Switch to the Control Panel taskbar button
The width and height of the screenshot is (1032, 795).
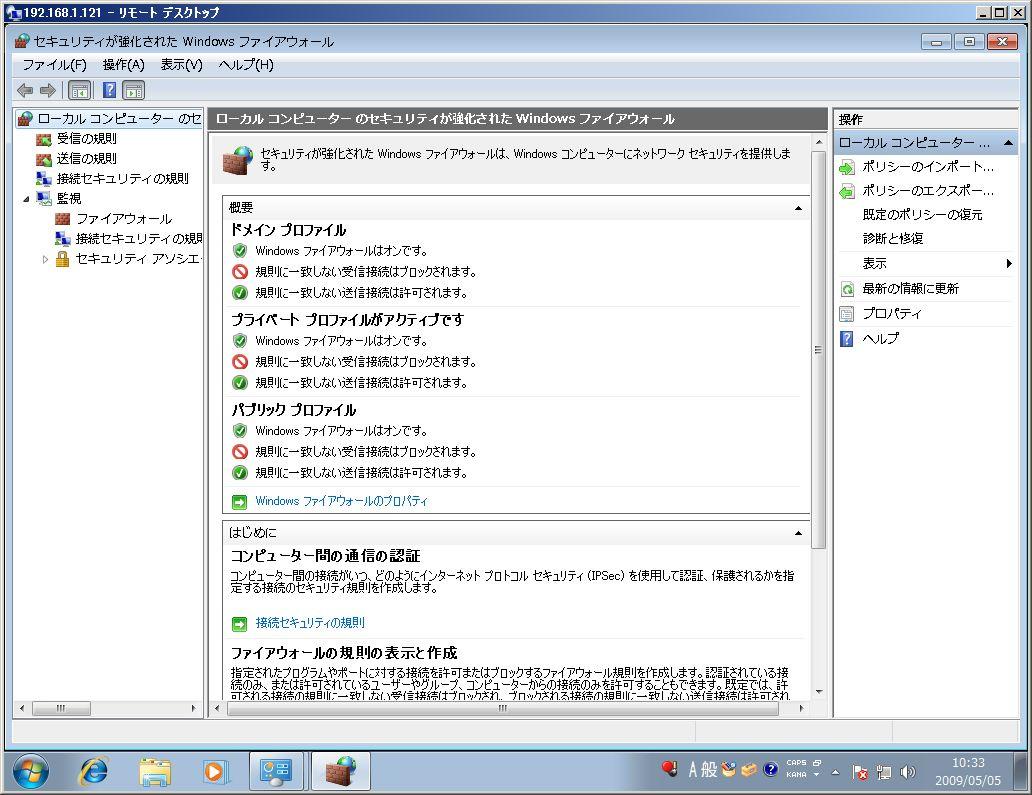coord(276,771)
